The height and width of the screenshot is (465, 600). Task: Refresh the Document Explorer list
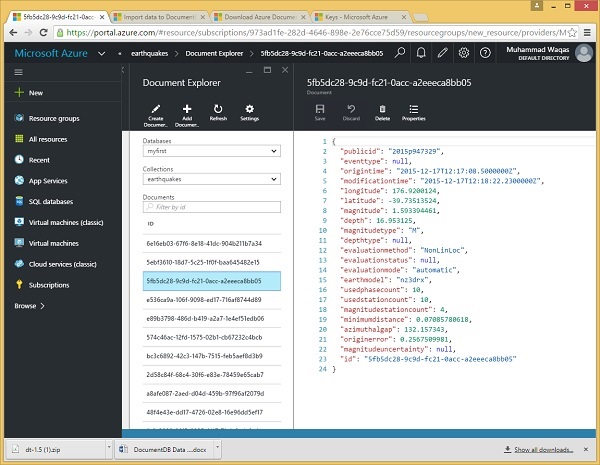point(218,108)
